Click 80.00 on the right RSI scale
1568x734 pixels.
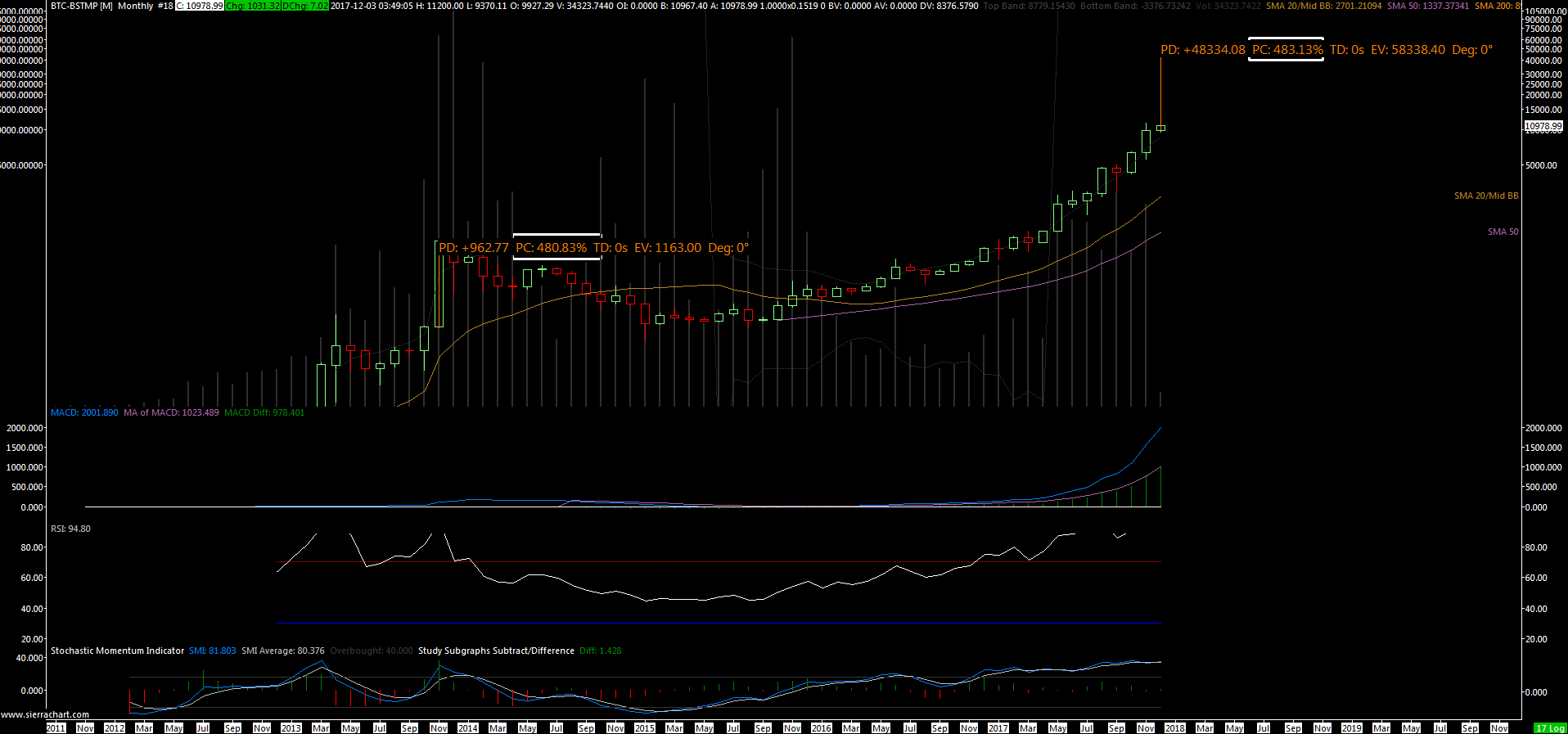point(1536,547)
